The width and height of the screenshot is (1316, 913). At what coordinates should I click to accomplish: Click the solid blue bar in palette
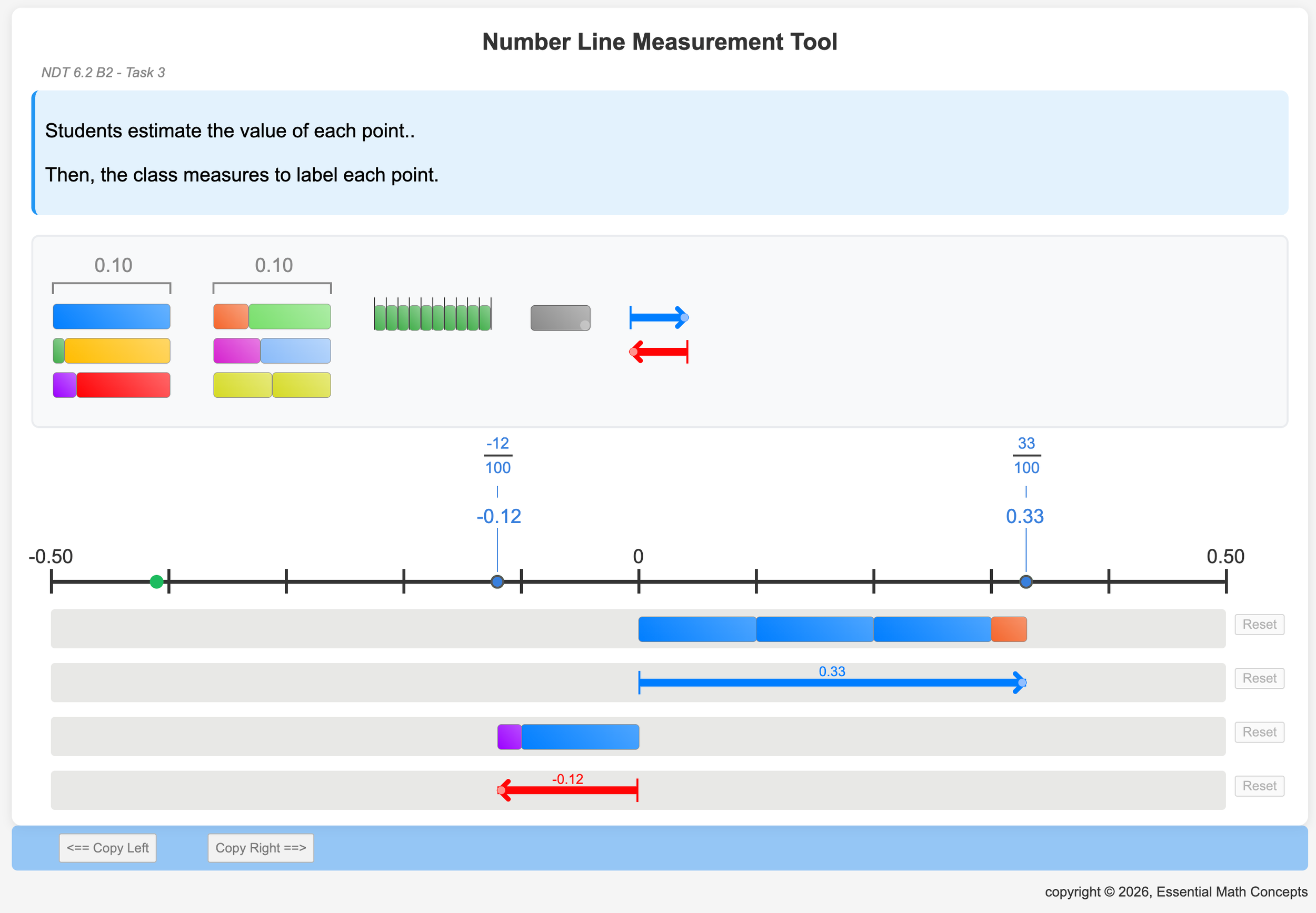point(112,316)
